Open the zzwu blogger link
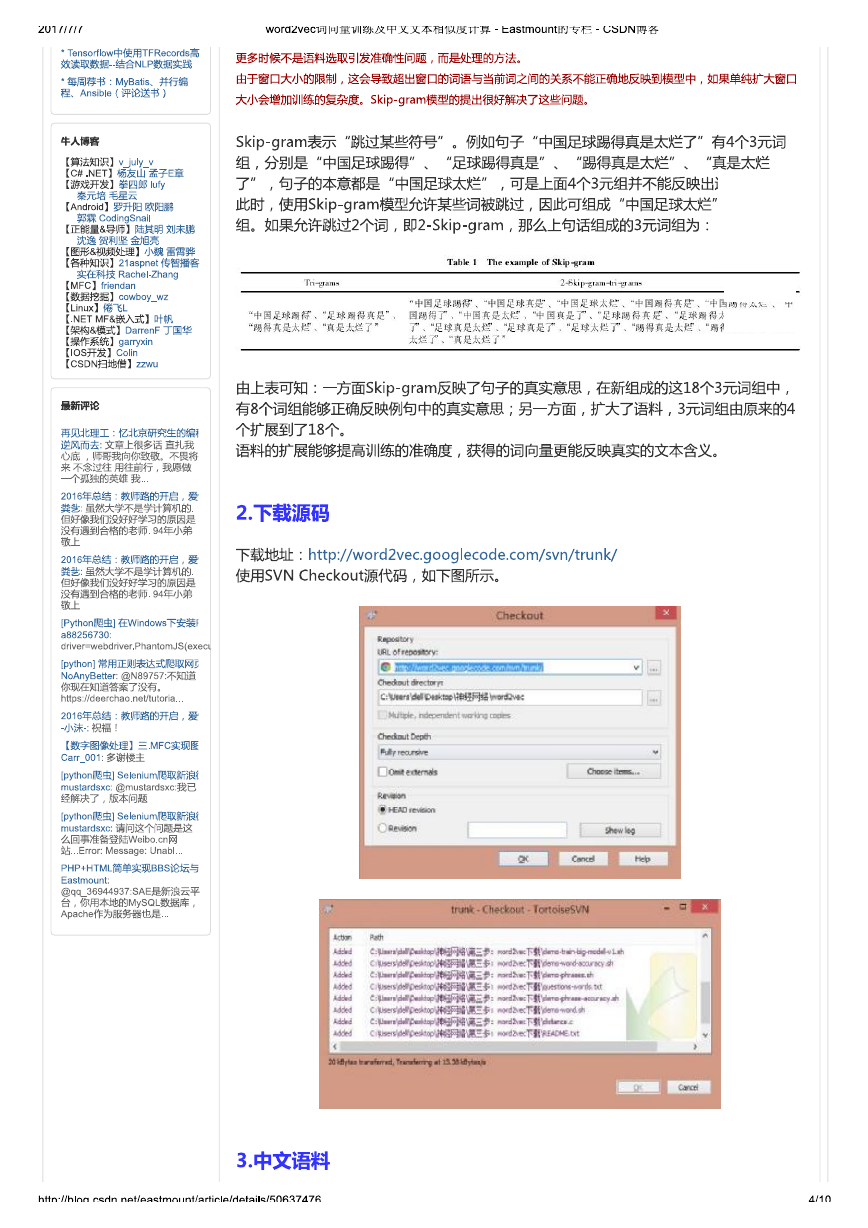Image resolution: width=868 pixels, height=1228 pixels. pyautogui.click(x=147, y=364)
